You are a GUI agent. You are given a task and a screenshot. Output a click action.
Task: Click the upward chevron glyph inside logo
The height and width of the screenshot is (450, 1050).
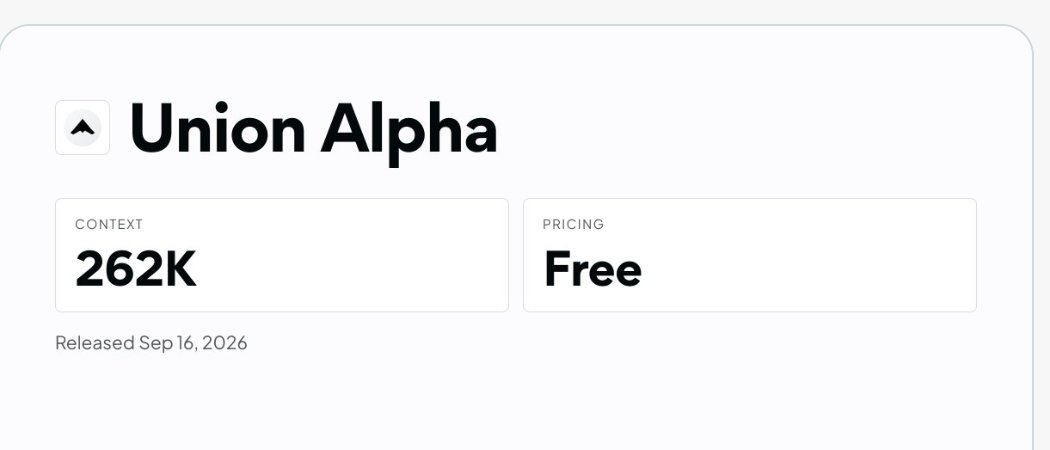coord(82,127)
